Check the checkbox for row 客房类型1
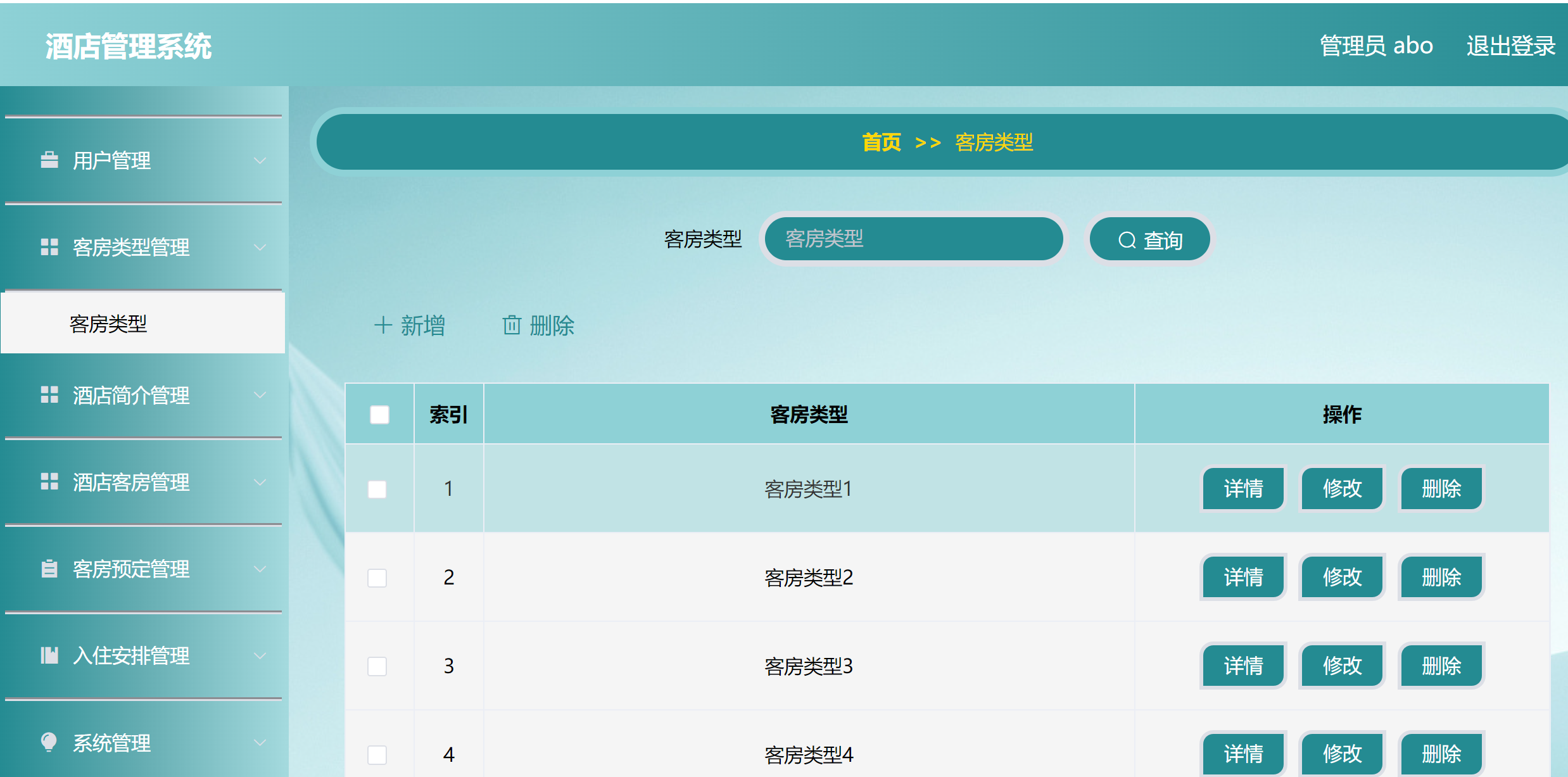Image resolution: width=1568 pixels, height=777 pixels. [x=377, y=489]
